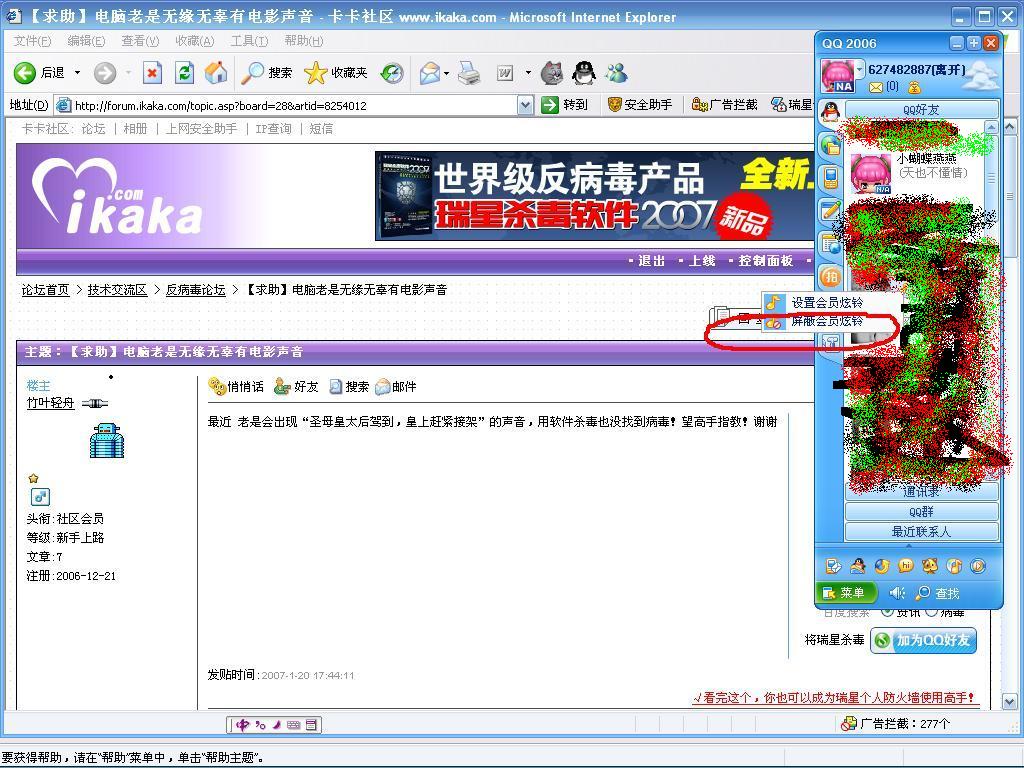Click the gray cat icon in IE toolbar

coord(552,72)
